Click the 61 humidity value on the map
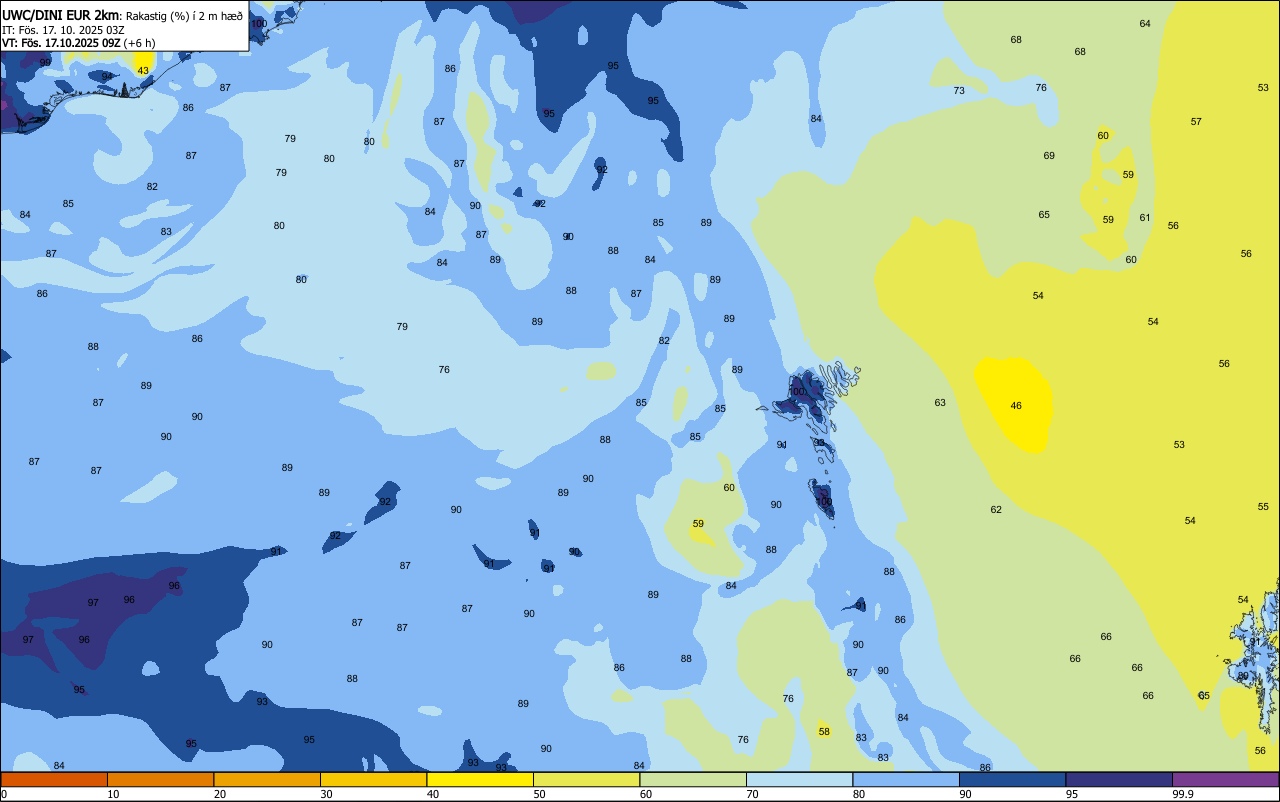The width and height of the screenshot is (1280, 802). (1145, 218)
